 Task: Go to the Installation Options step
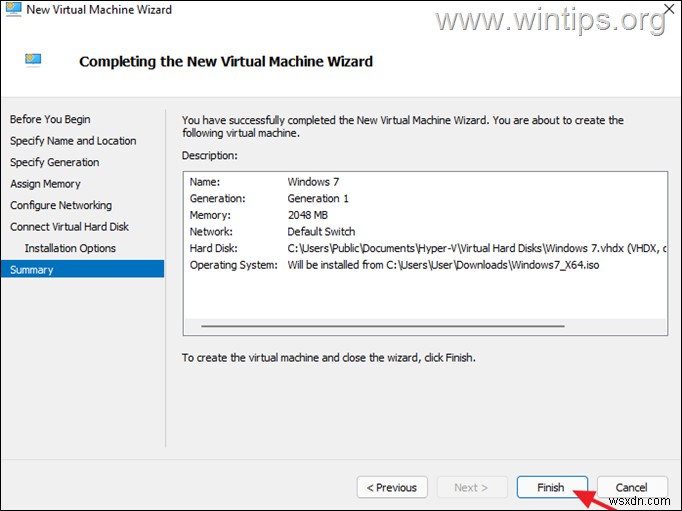point(70,248)
